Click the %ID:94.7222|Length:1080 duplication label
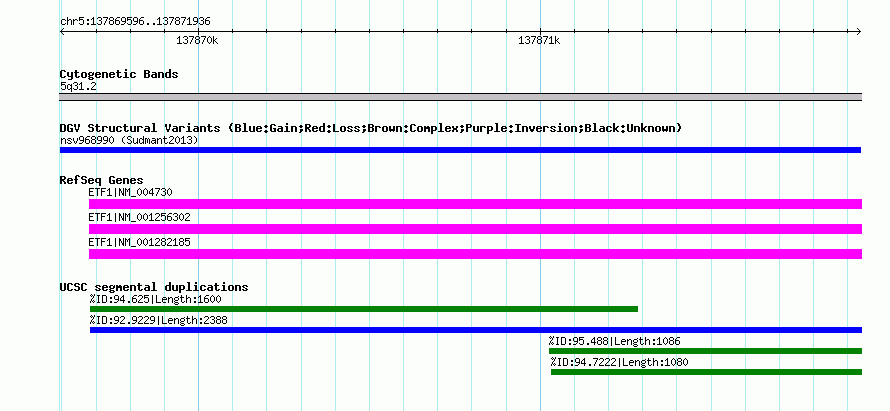 (619, 362)
